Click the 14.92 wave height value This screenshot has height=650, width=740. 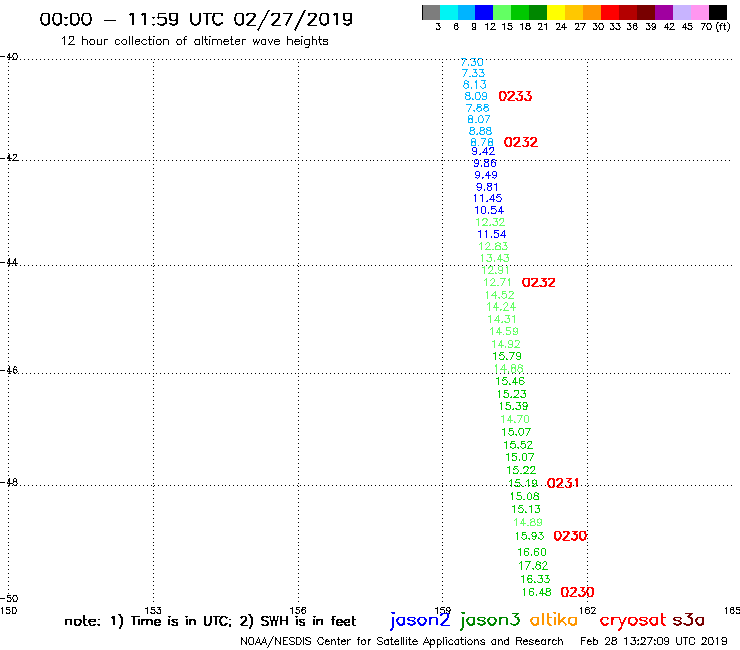pos(506,345)
